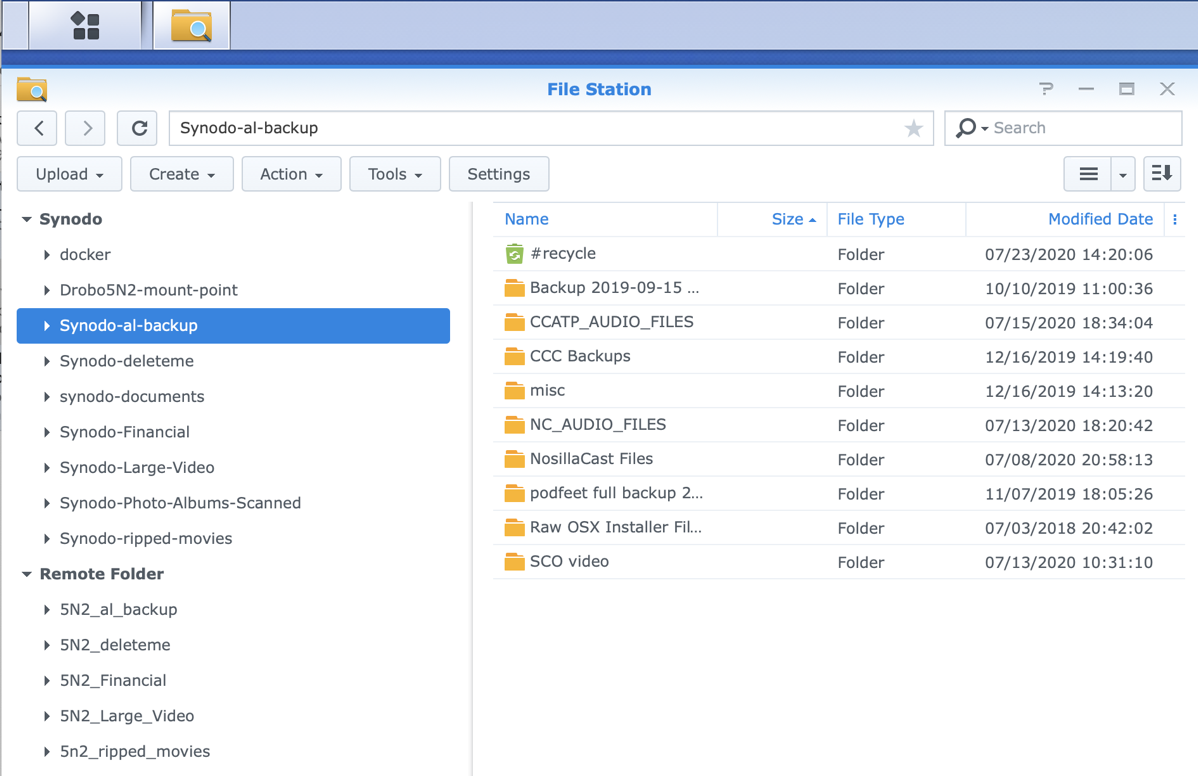Switch to list view mode icon
Image resolution: width=1198 pixels, height=776 pixels.
pos(1088,174)
